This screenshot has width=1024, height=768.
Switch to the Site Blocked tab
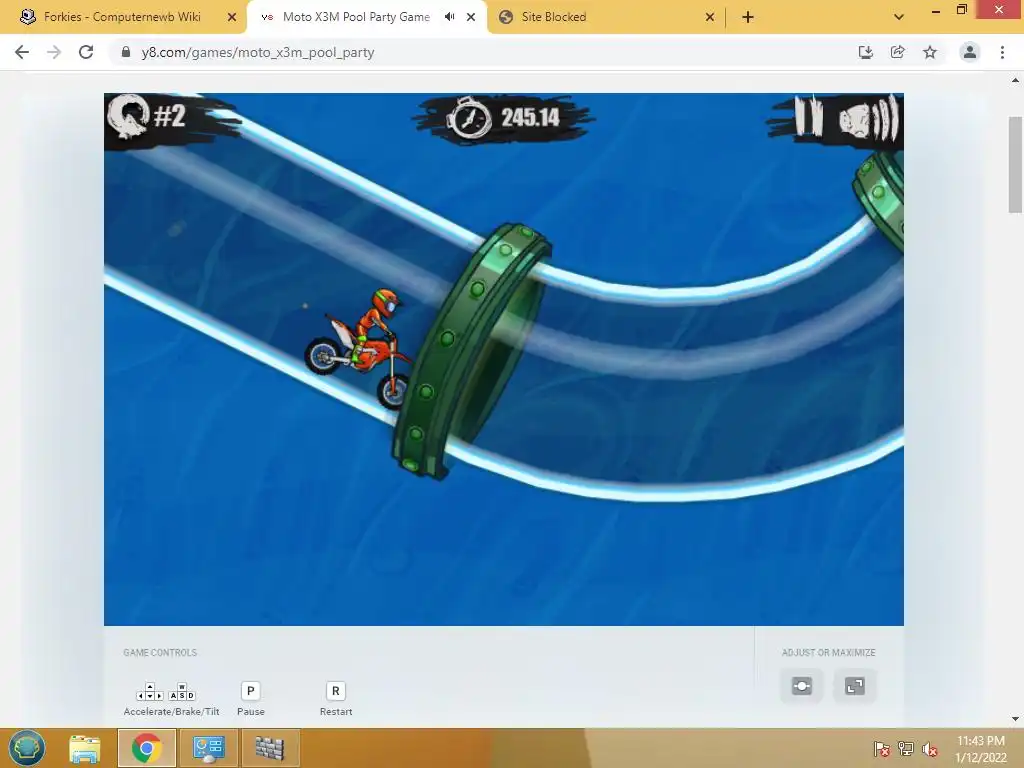[554, 17]
